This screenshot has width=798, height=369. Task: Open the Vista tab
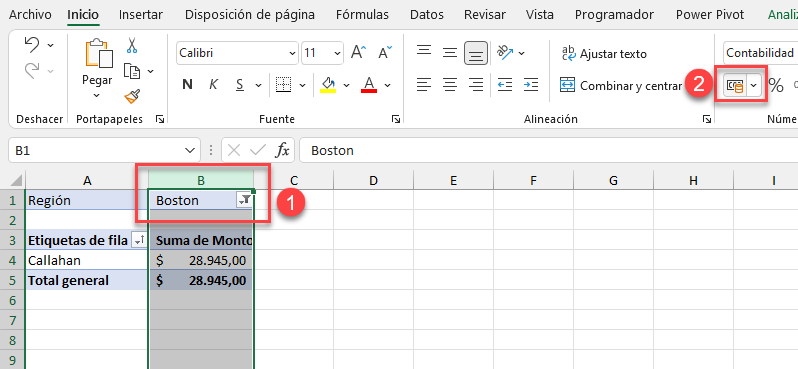click(x=540, y=15)
